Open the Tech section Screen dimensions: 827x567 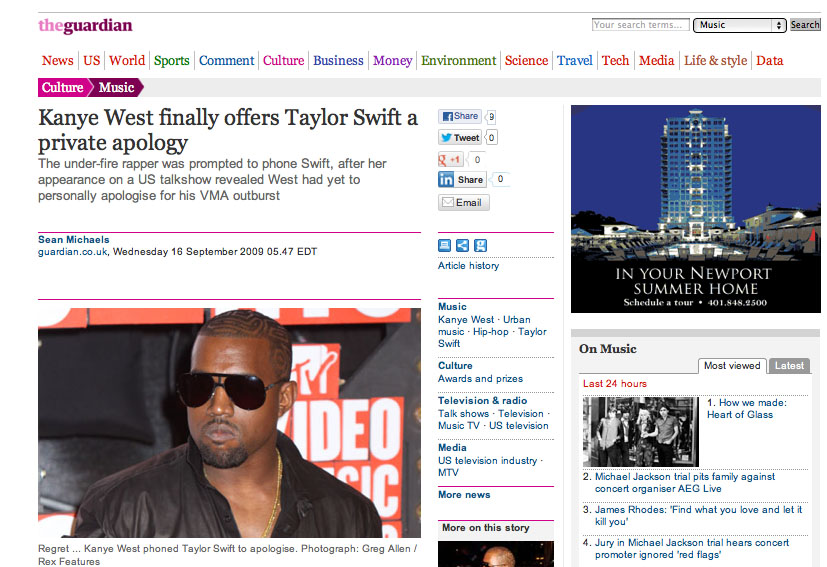(x=616, y=61)
